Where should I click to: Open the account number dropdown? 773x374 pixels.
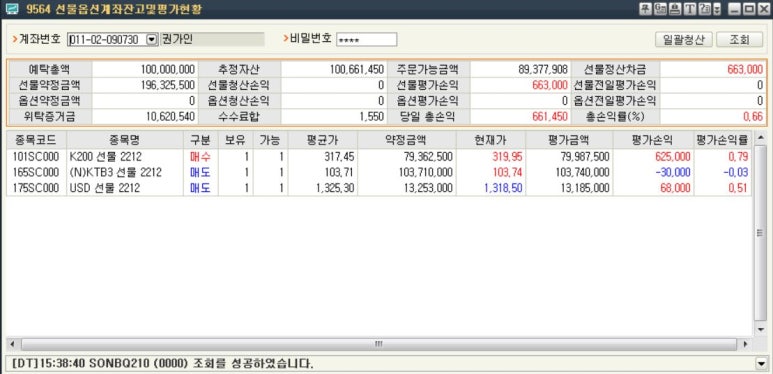click(x=152, y=40)
